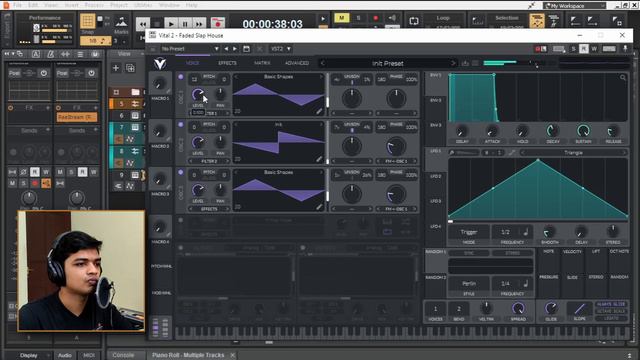Select next OSC 1 wavetable arrow
Viewport: 640px width, 360px height.
click(321, 77)
